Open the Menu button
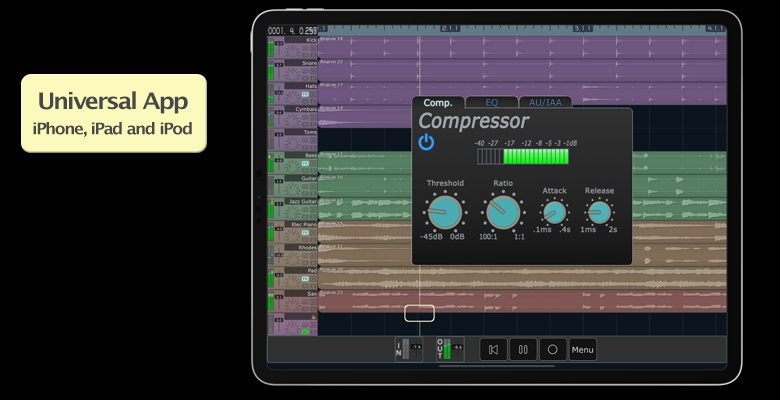Viewport: 780px width, 400px height. click(x=582, y=350)
